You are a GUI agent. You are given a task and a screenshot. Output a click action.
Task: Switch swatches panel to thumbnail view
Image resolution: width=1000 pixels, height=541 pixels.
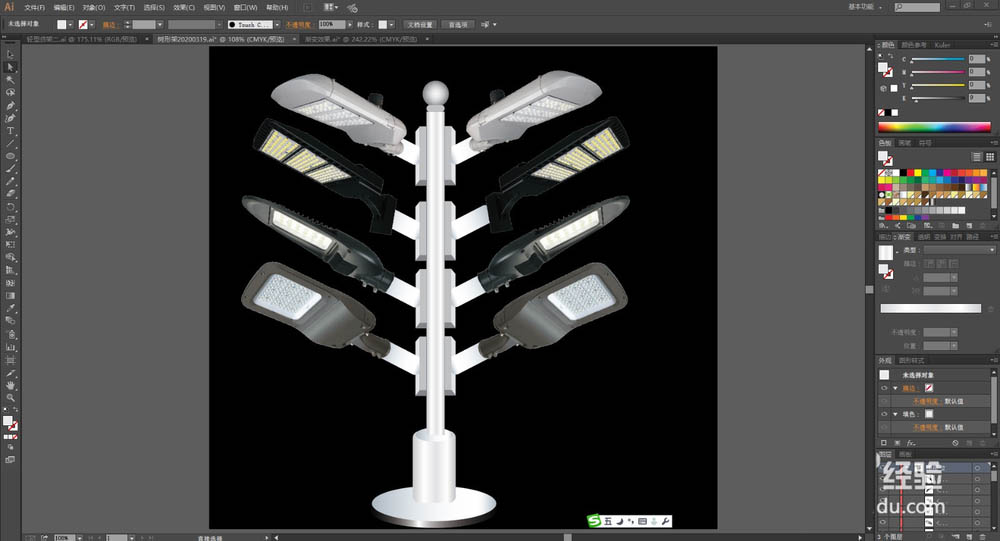tap(992, 157)
